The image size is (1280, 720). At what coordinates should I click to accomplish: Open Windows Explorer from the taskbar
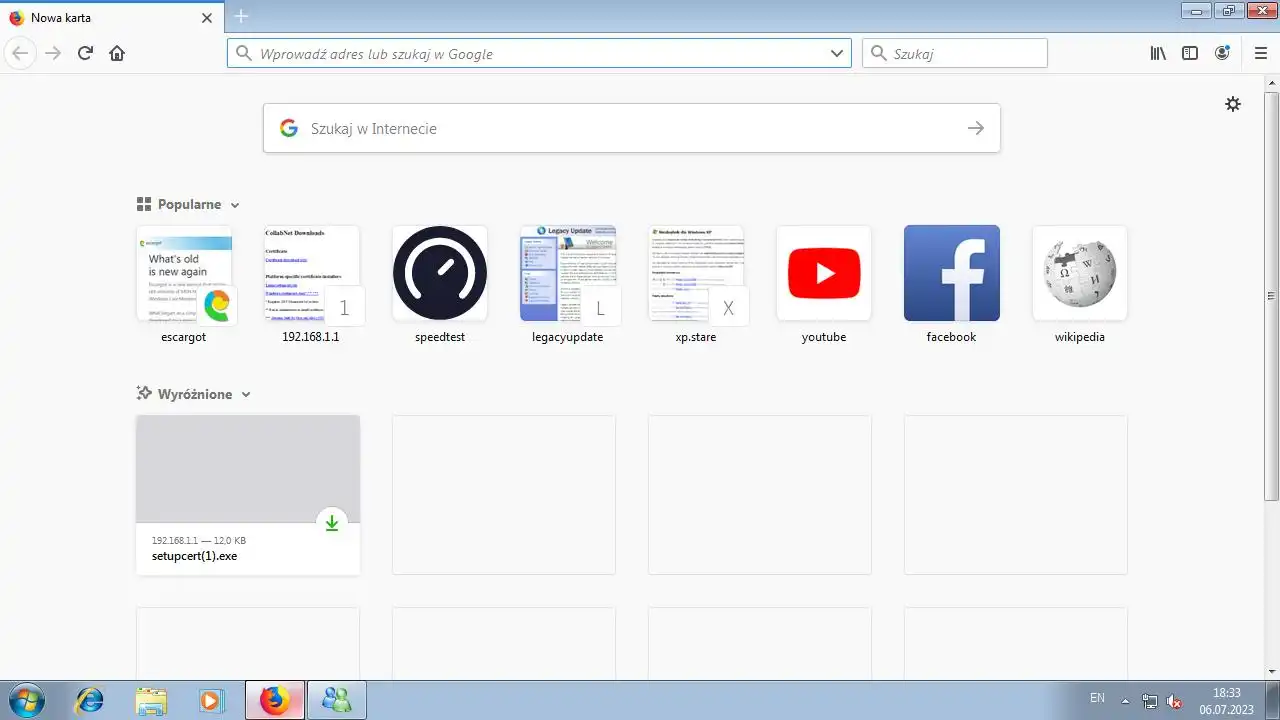click(151, 701)
